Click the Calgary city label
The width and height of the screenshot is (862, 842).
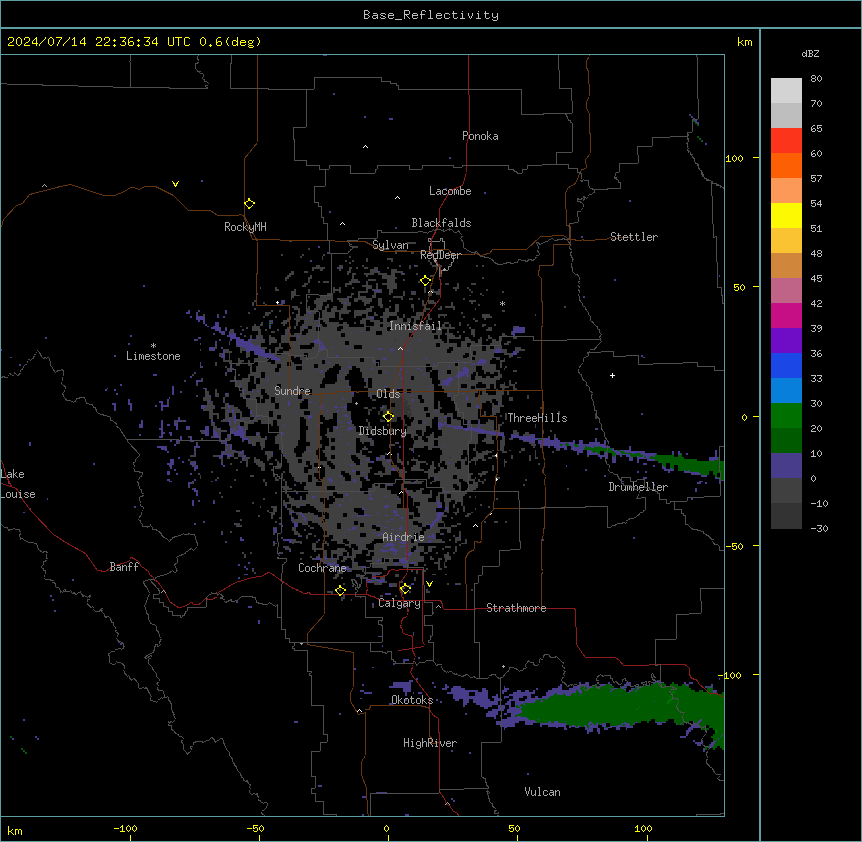[400, 603]
